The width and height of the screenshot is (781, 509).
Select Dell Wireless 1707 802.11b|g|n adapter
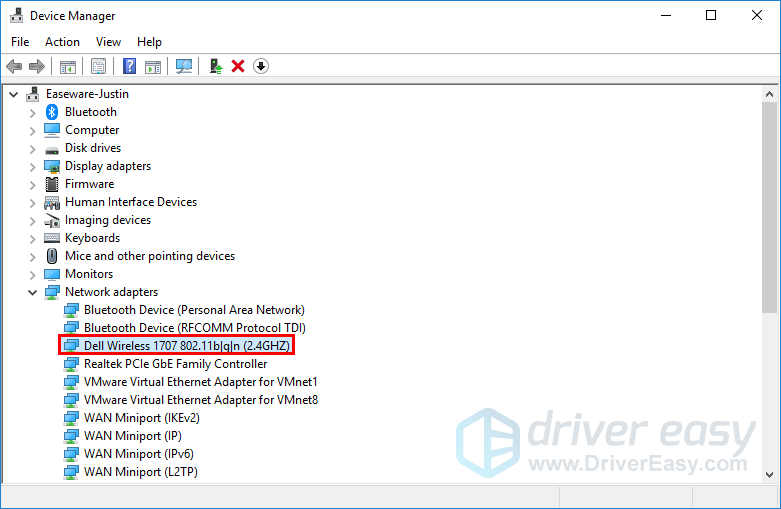186,346
